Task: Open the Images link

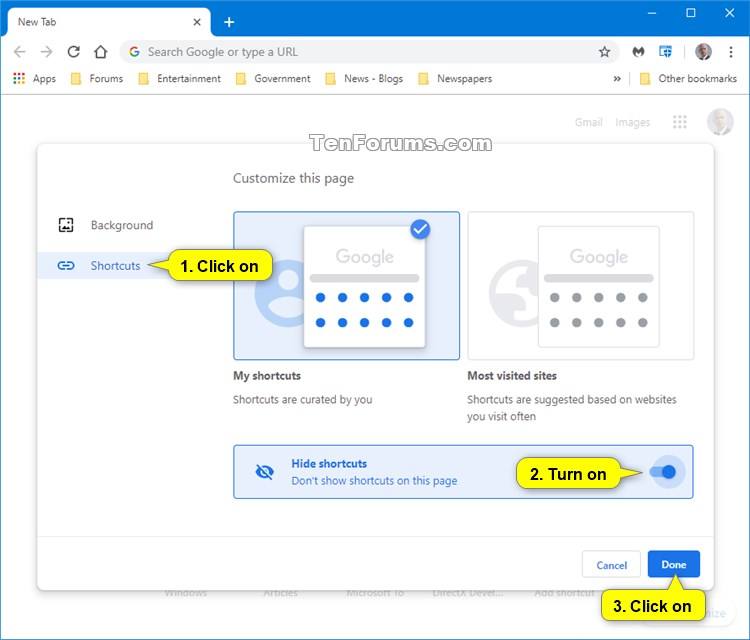Action: point(632,122)
